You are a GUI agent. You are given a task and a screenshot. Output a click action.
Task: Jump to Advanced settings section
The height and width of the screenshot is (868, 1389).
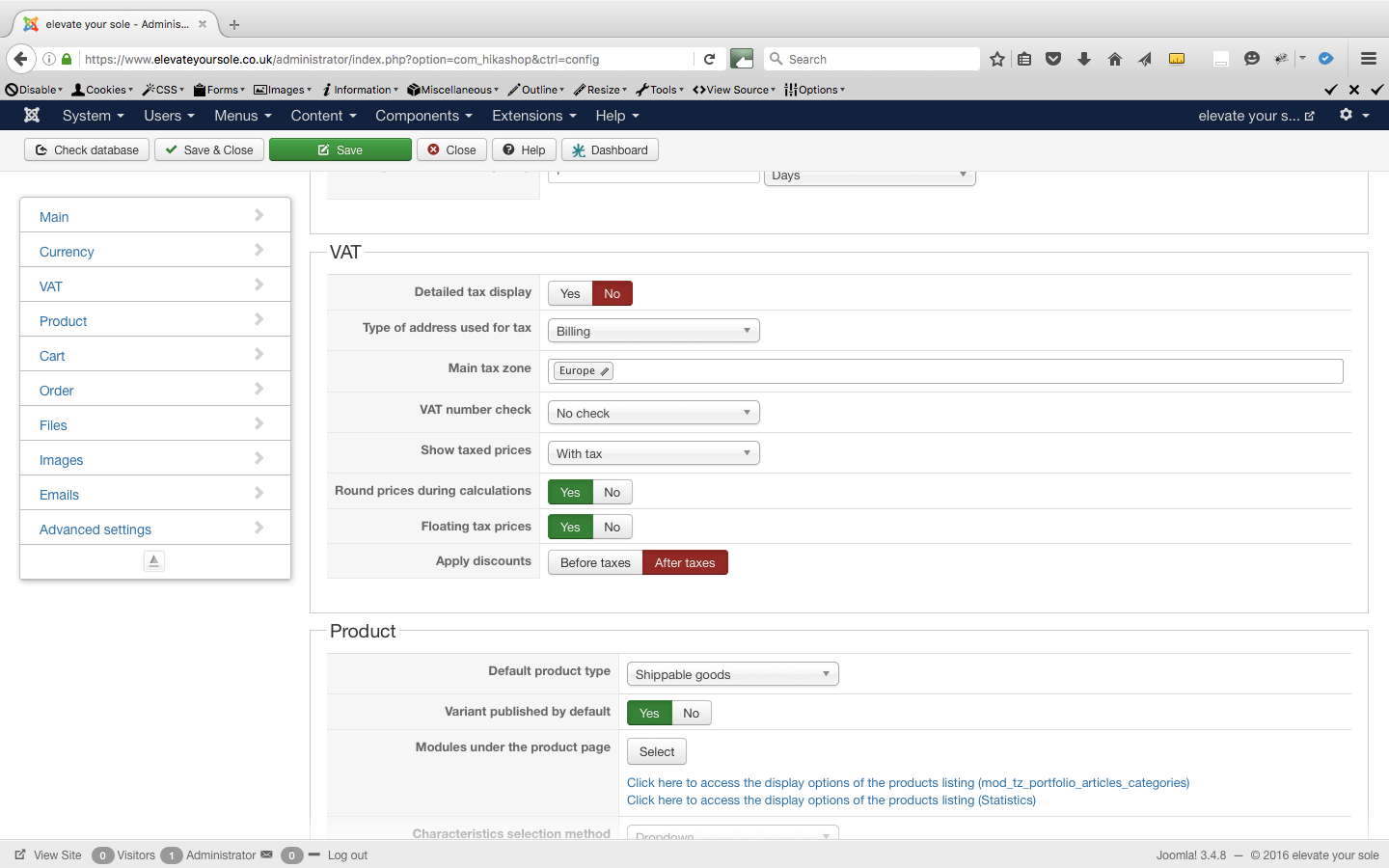point(155,529)
